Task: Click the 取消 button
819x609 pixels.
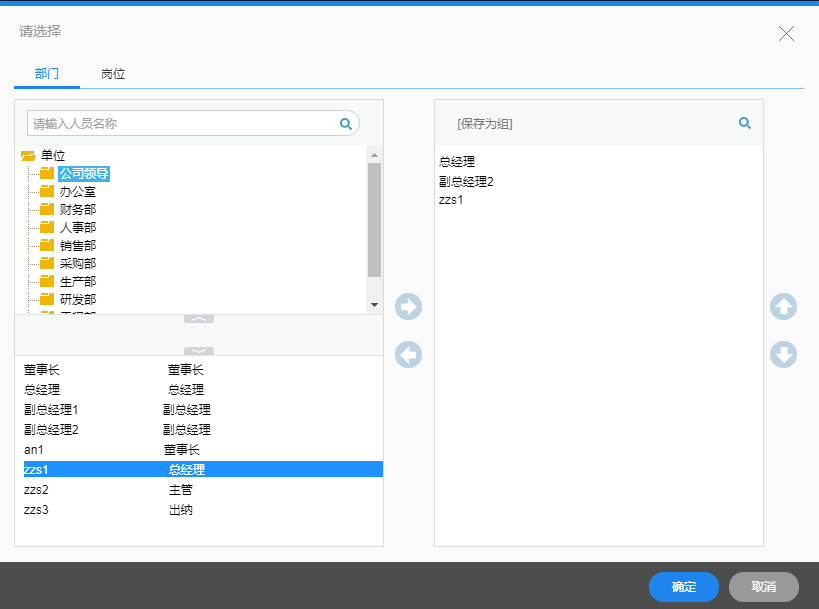Action: pyautogui.click(x=762, y=587)
